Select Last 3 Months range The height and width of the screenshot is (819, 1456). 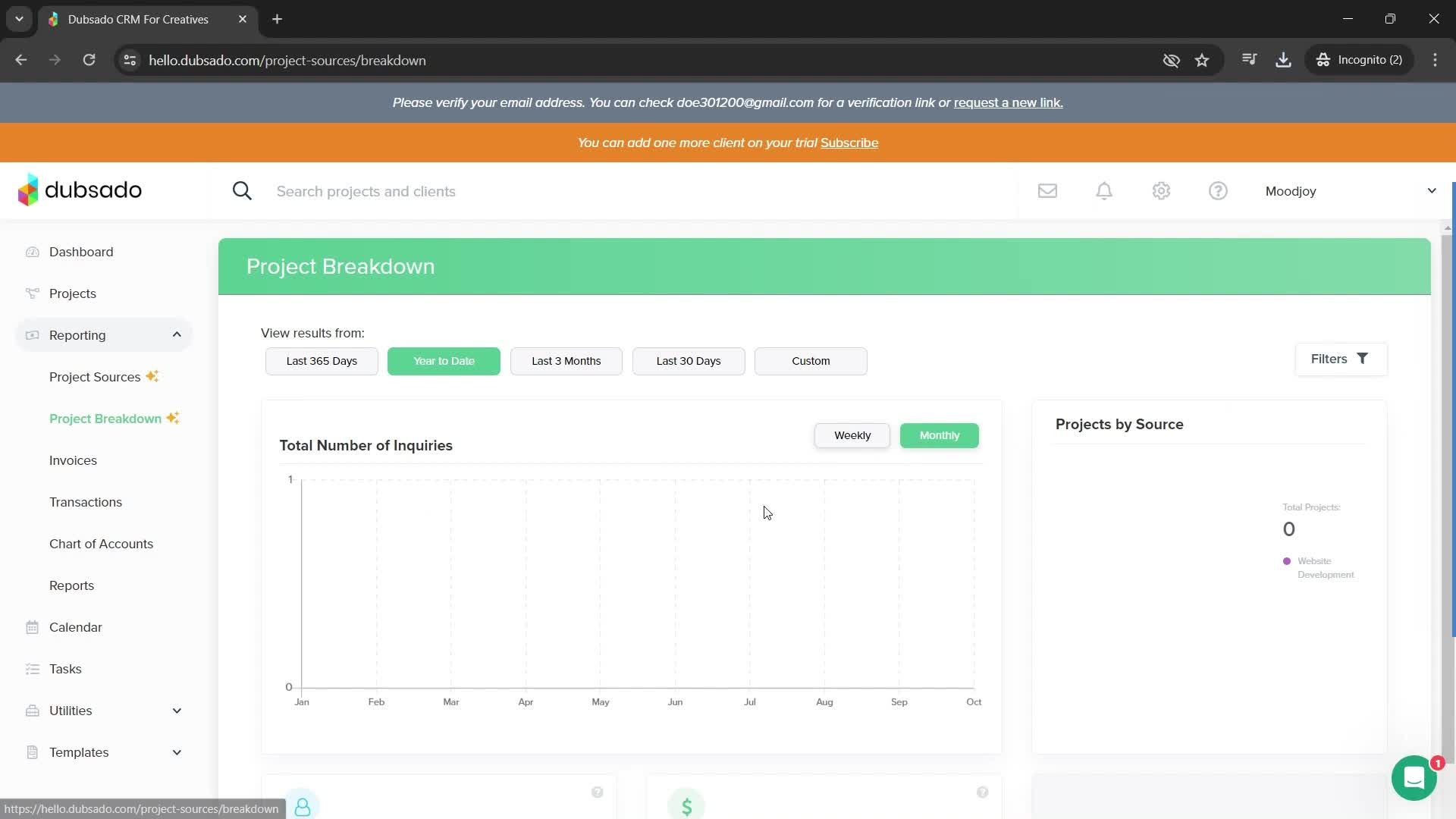click(x=566, y=361)
